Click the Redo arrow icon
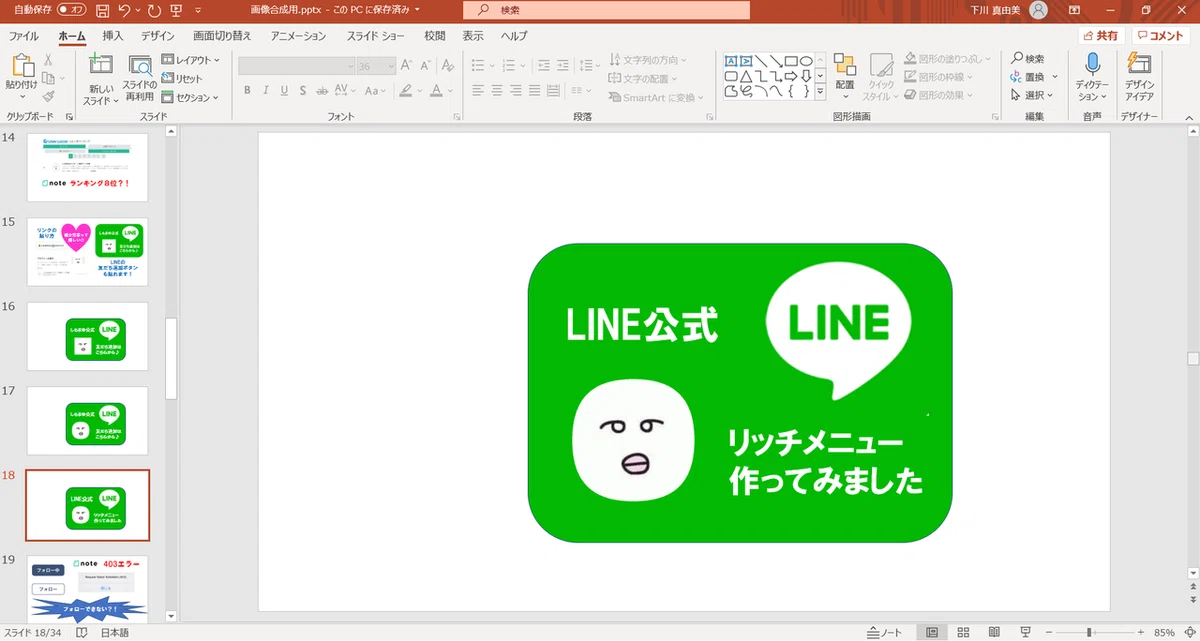The image size is (1200, 641). pos(154,10)
